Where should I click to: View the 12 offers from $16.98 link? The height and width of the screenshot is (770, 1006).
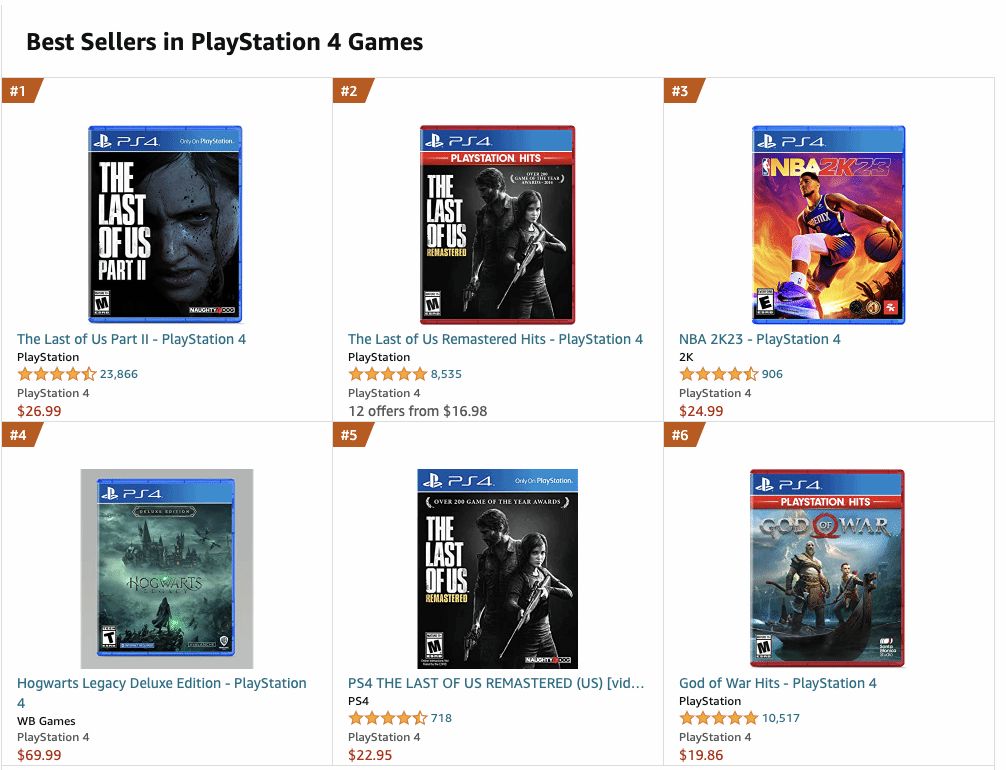[417, 411]
